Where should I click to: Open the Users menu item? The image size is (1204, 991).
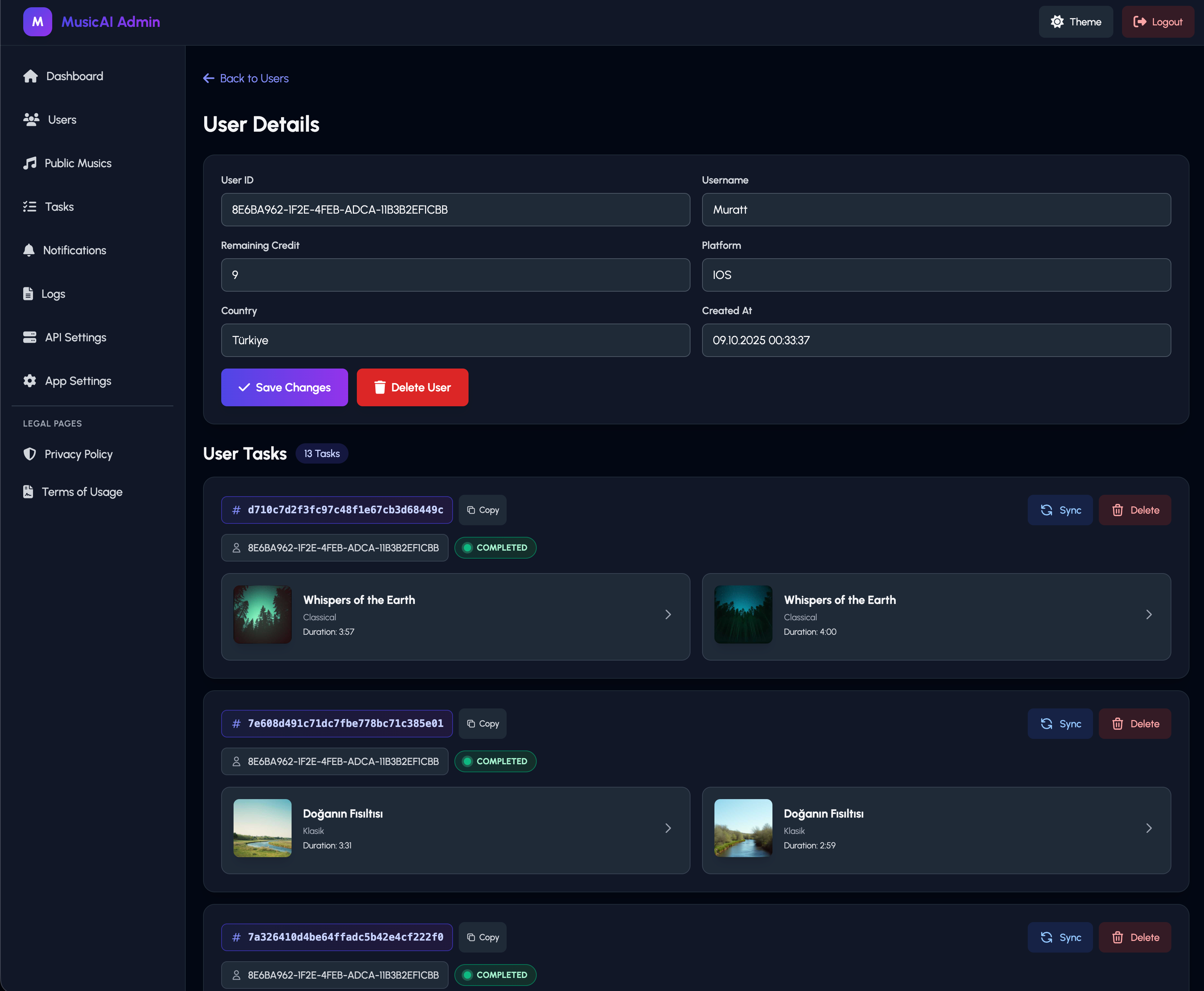[92, 119]
